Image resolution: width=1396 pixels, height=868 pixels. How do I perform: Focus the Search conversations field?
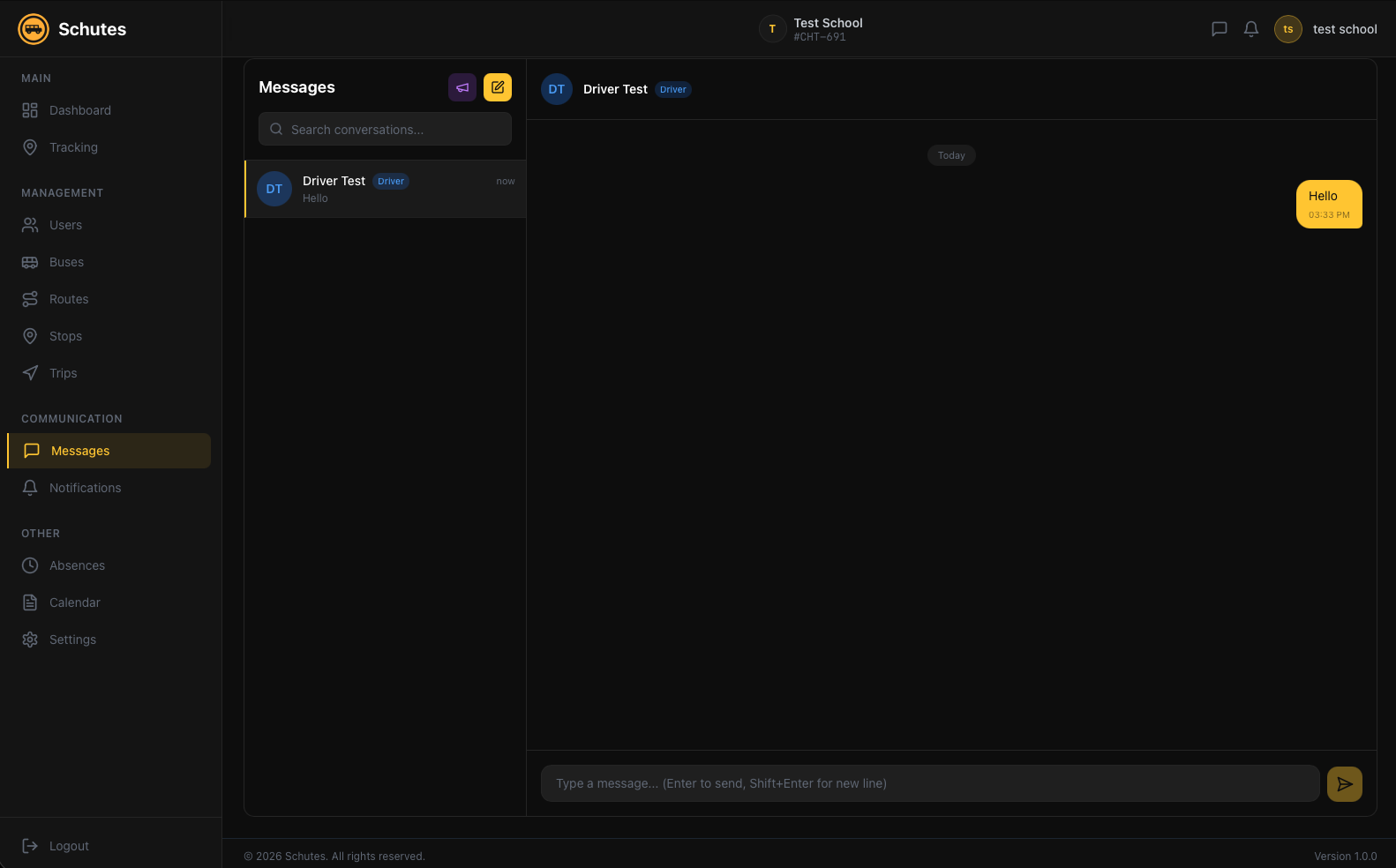385,129
